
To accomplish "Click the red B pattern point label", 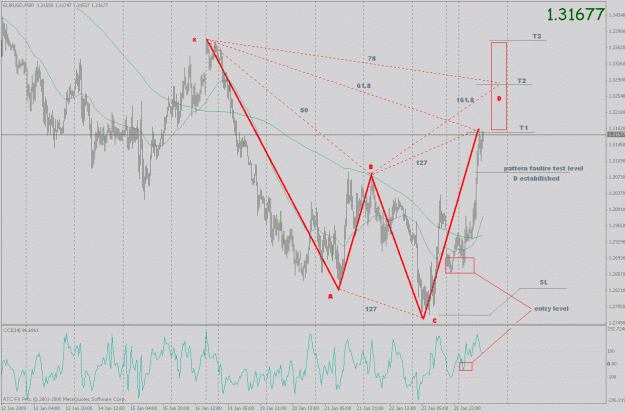I will [370, 167].
